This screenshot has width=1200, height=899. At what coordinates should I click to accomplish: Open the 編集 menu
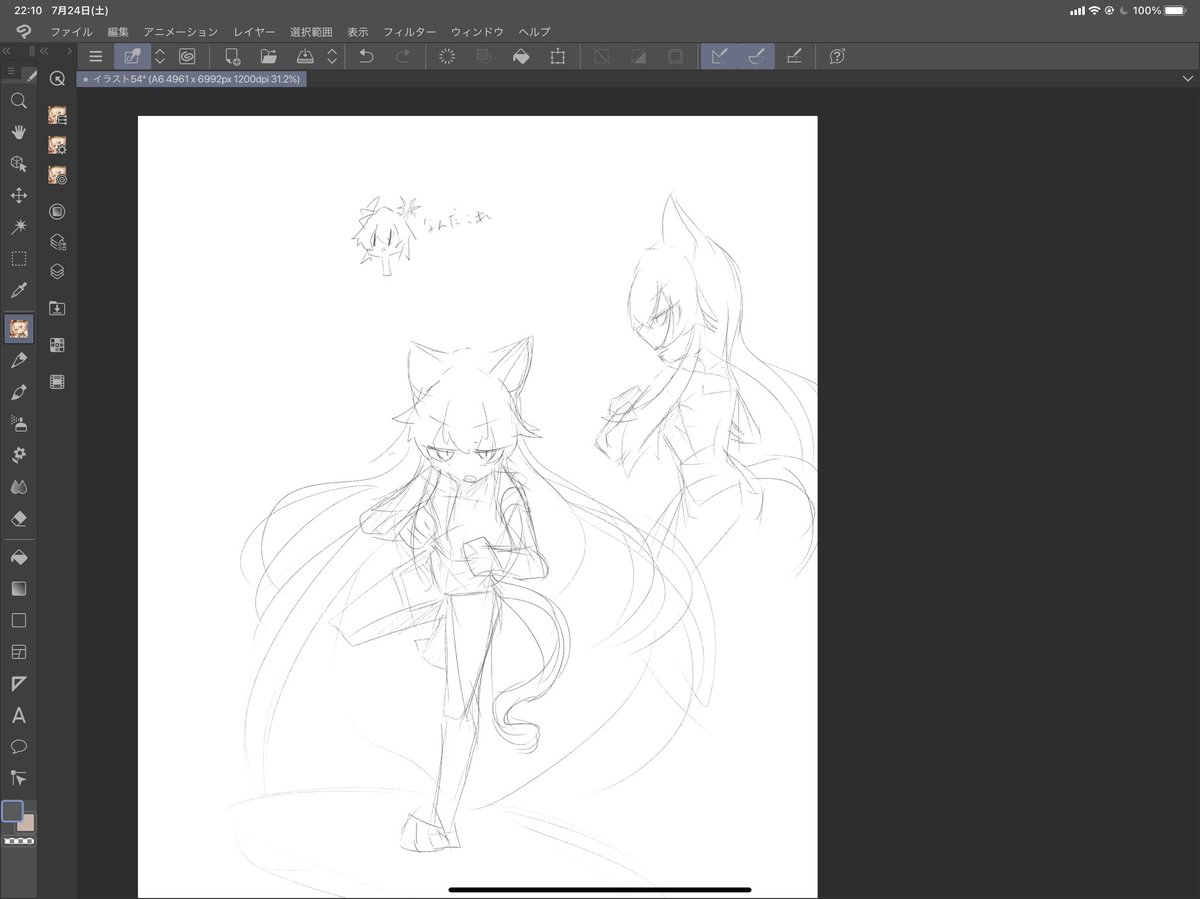coord(118,32)
